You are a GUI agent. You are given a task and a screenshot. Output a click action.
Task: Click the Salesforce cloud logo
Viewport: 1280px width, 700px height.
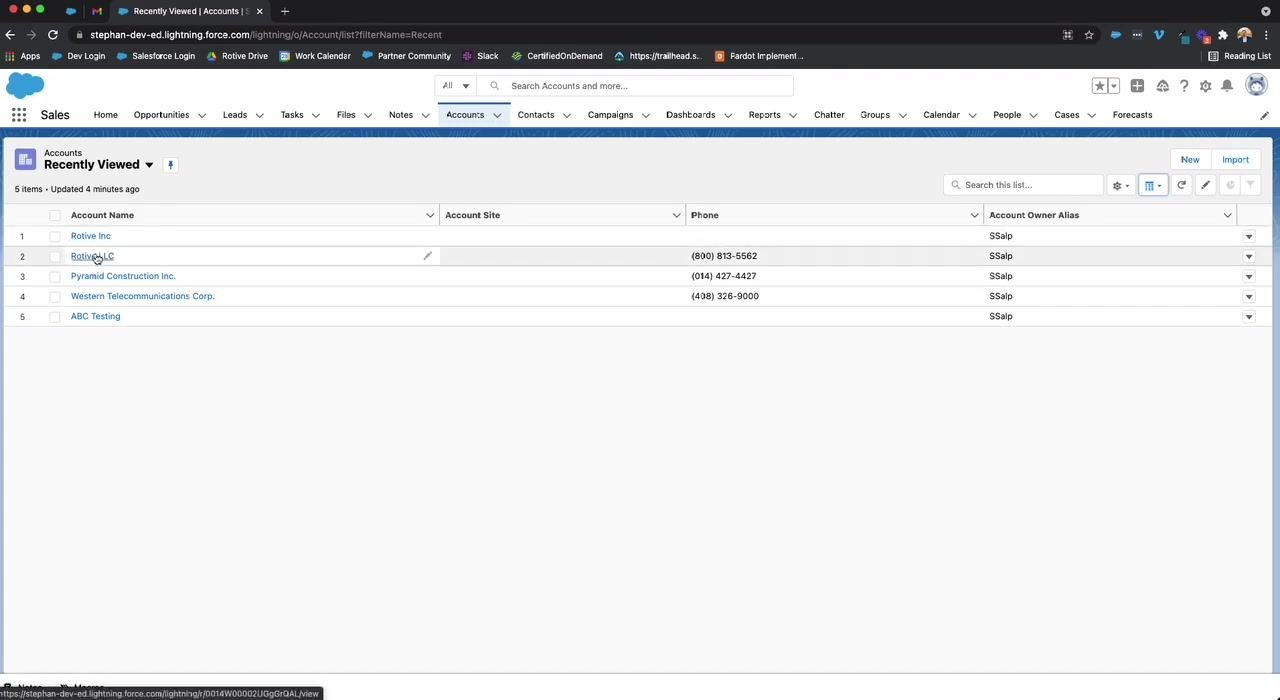(25, 85)
